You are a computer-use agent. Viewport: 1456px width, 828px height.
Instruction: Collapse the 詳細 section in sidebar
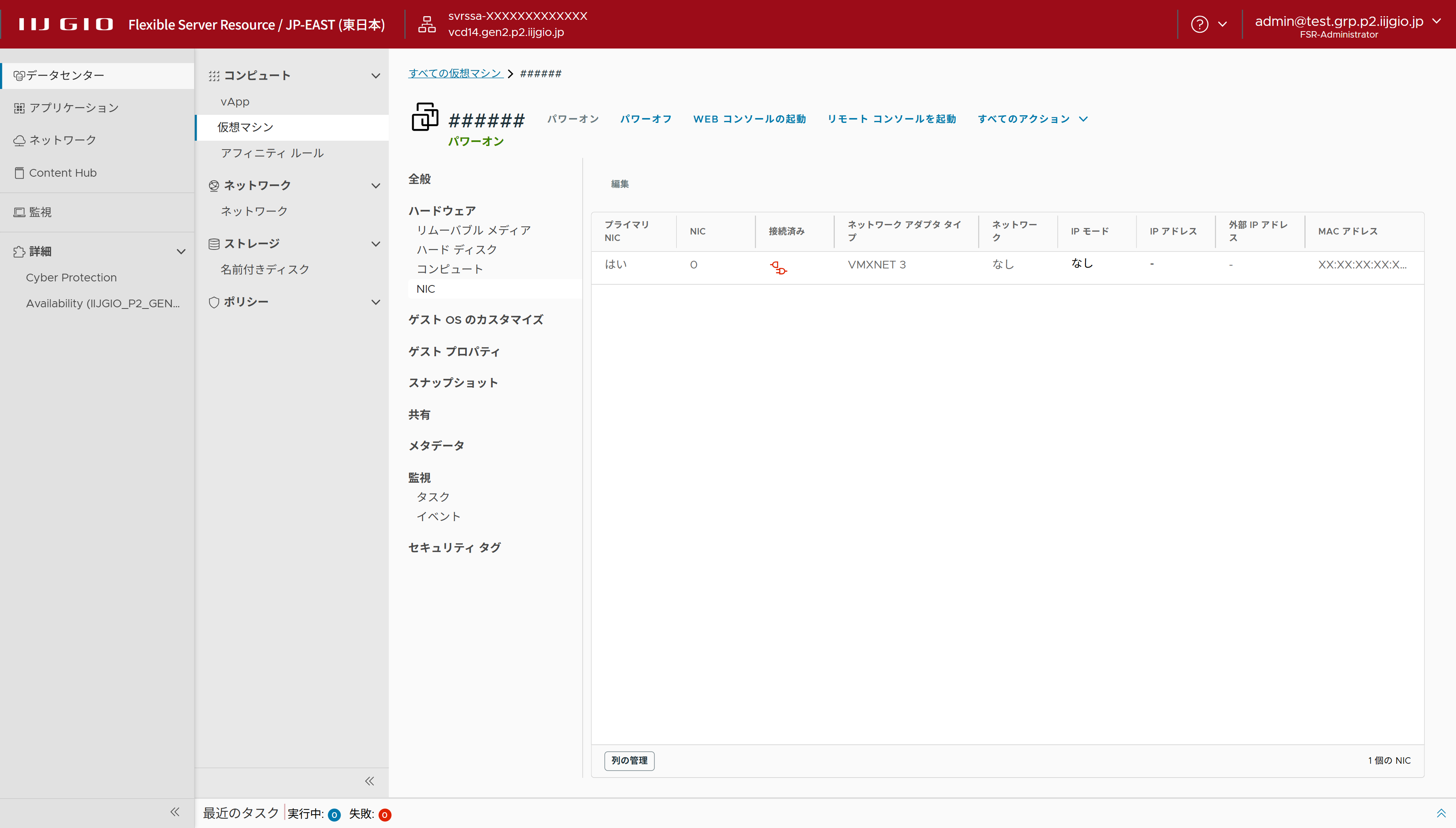point(181,251)
